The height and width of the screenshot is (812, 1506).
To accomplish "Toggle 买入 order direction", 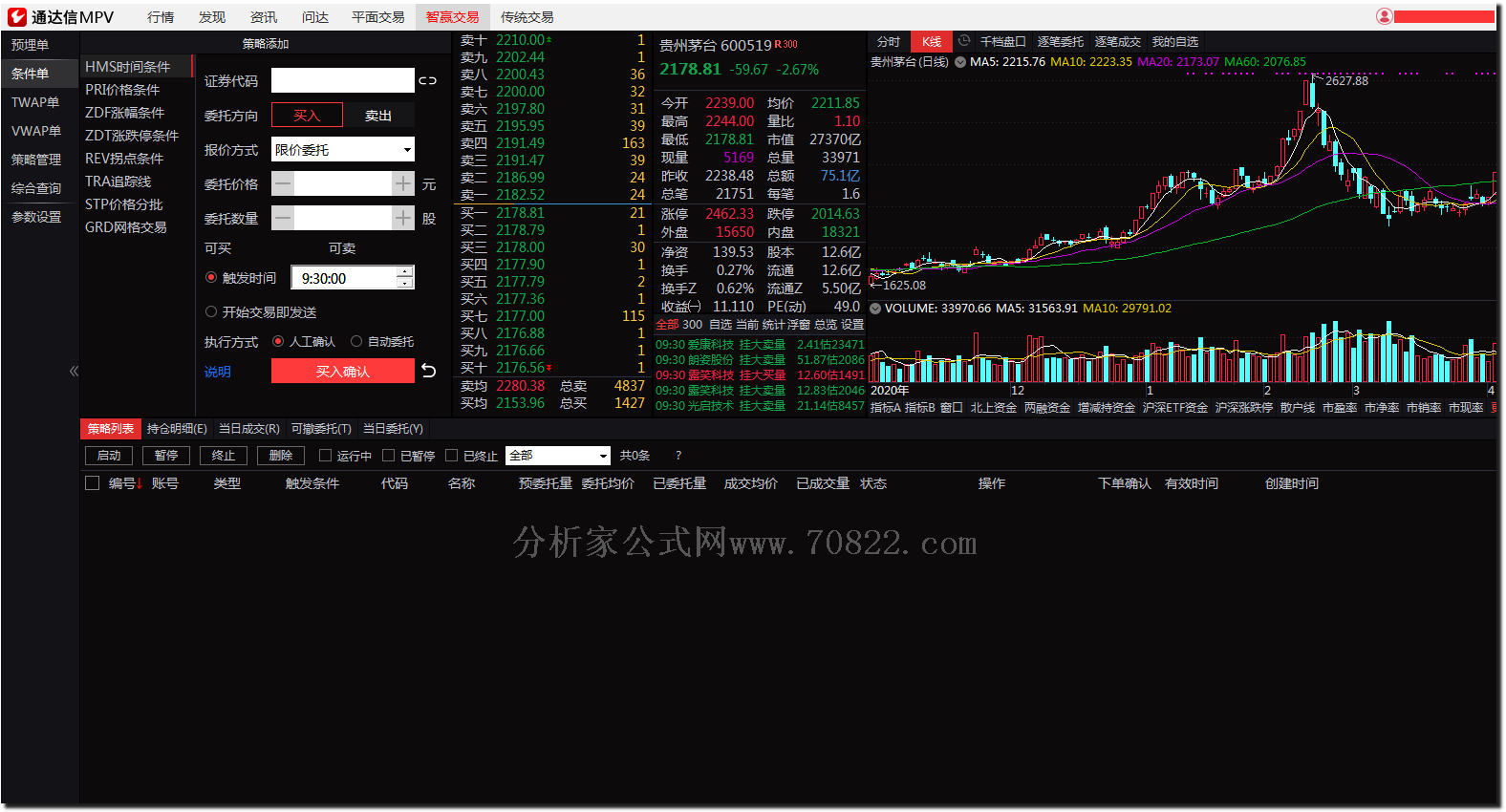I will (x=307, y=115).
